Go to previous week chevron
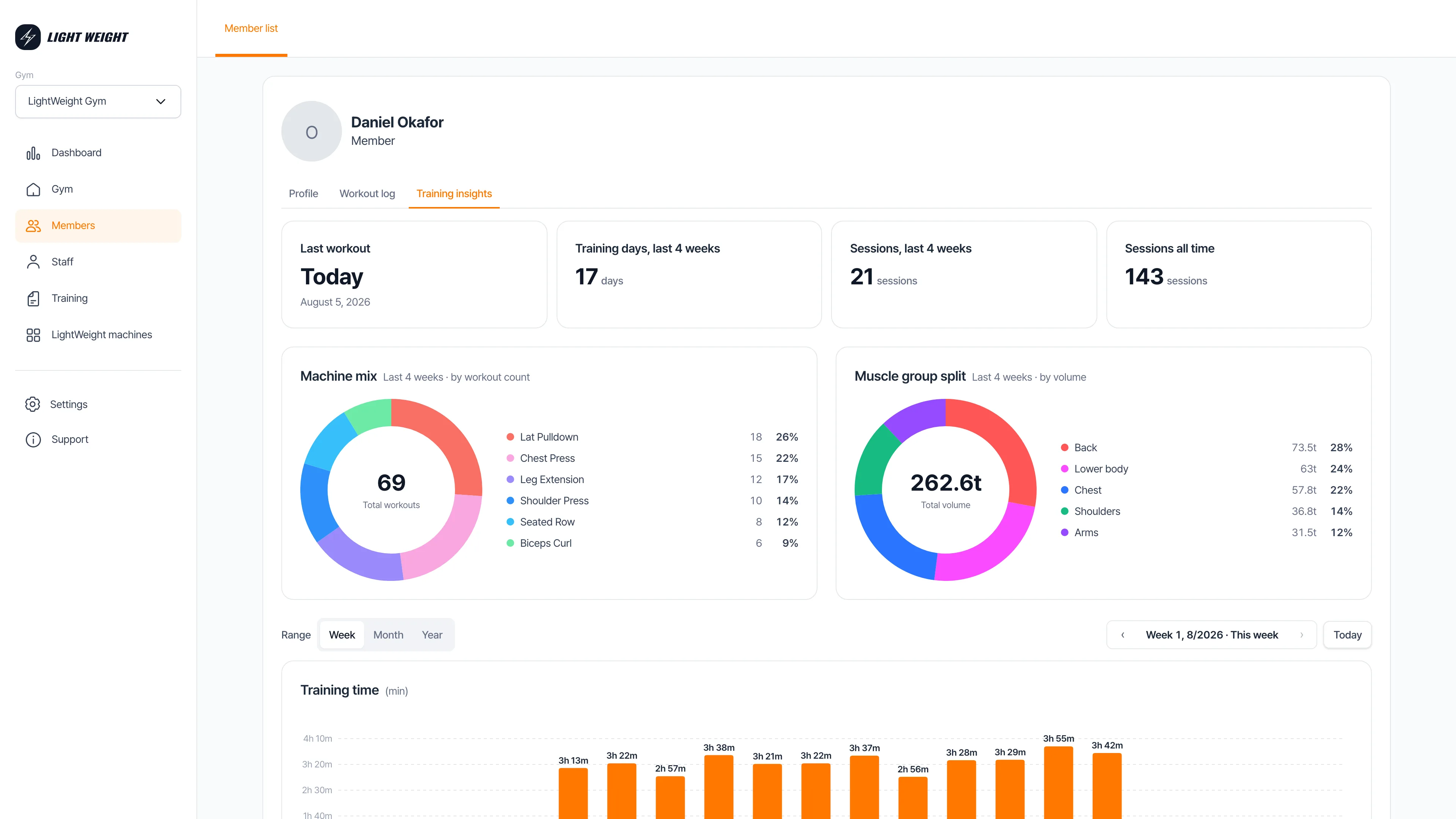 click(1123, 635)
